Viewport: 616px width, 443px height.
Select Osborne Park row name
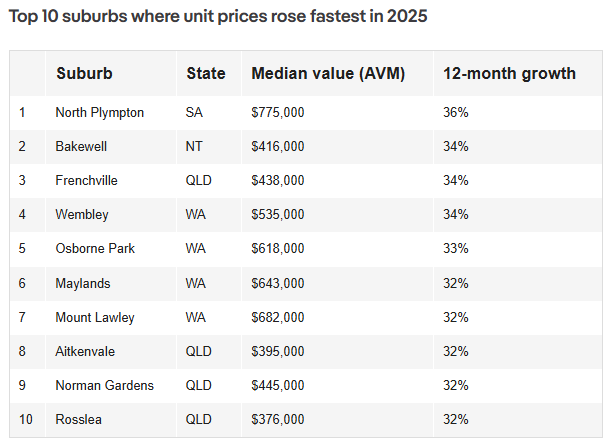click(95, 249)
